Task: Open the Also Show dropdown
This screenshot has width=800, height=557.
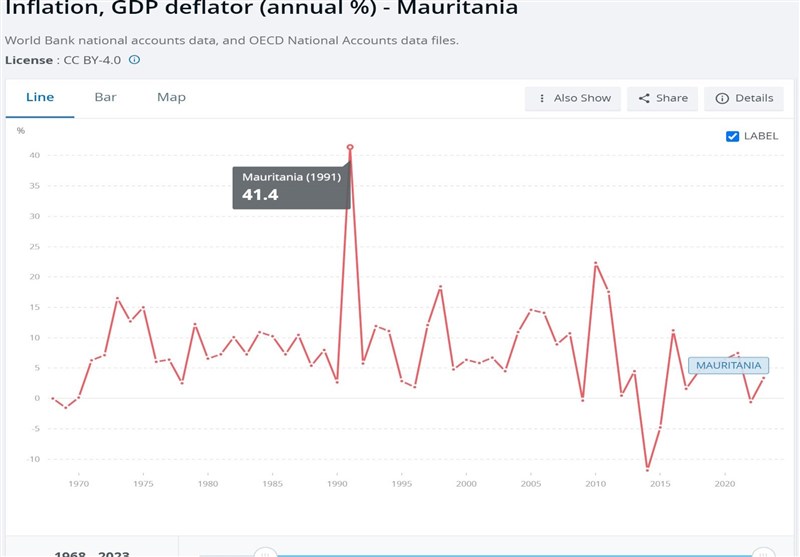Action: click(573, 98)
